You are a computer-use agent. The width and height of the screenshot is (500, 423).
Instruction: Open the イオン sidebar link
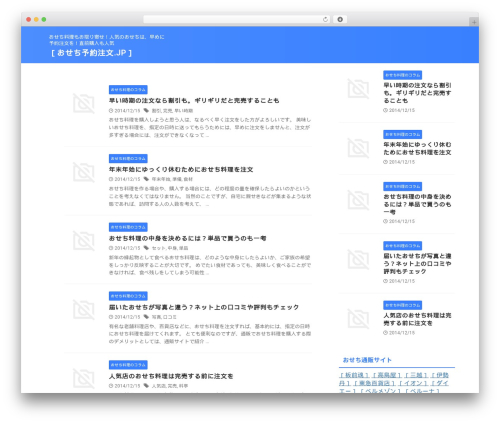tap(413, 383)
